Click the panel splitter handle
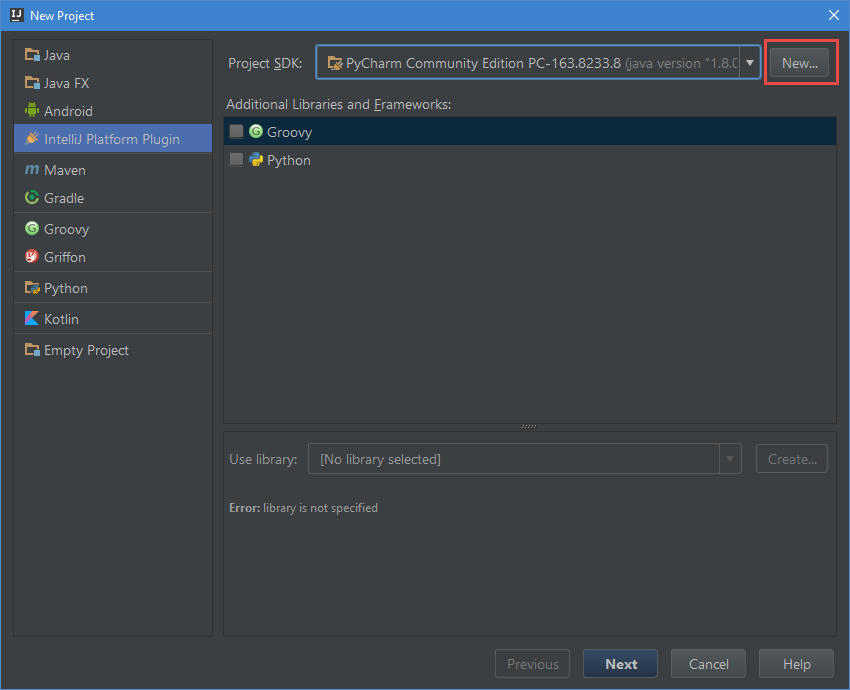 [528, 426]
